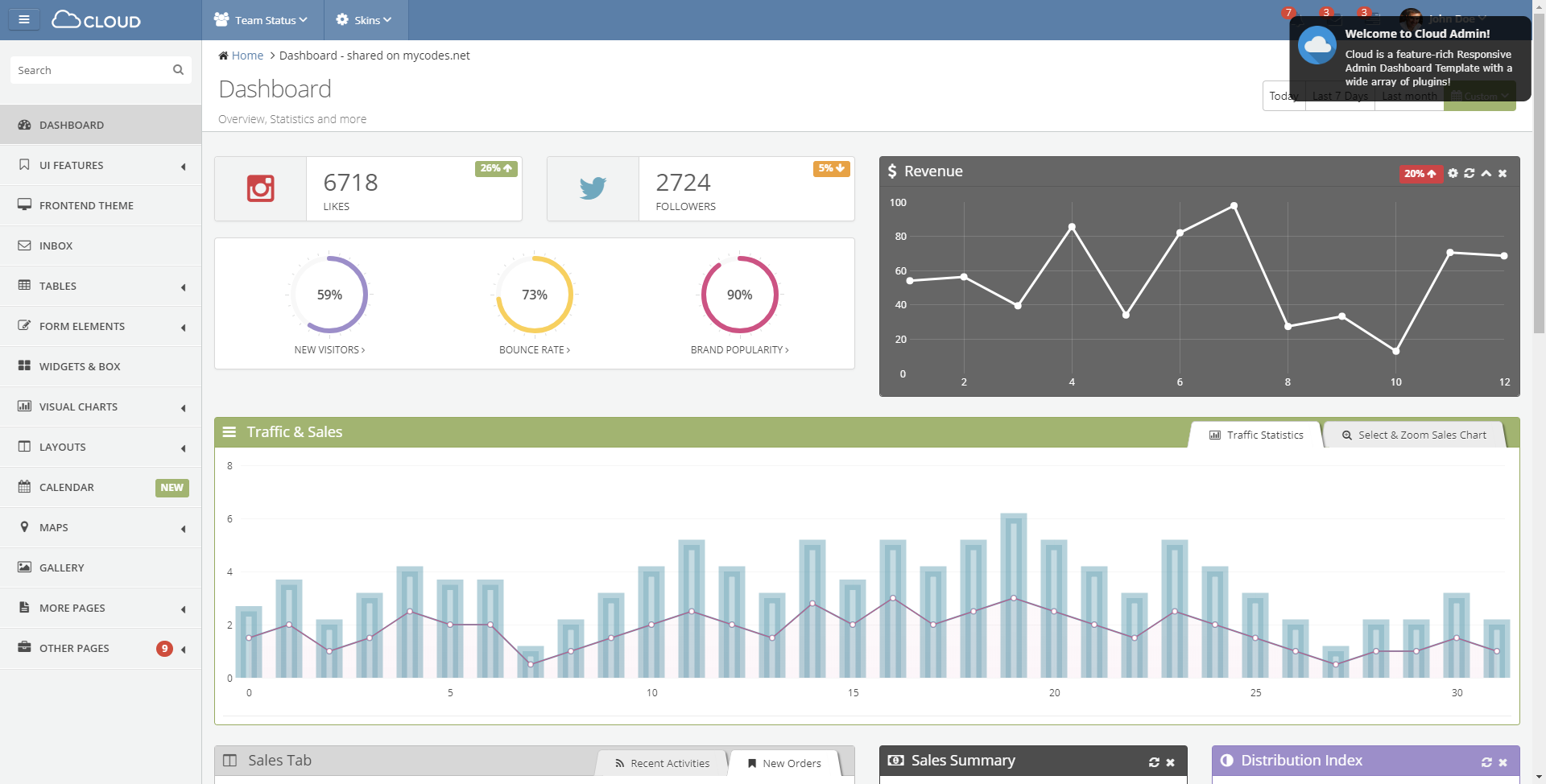This screenshot has width=1546, height=784.
Task: Open Frontend Theme from the sidebar
Action: pyautogui.click(x=101, y=205)
